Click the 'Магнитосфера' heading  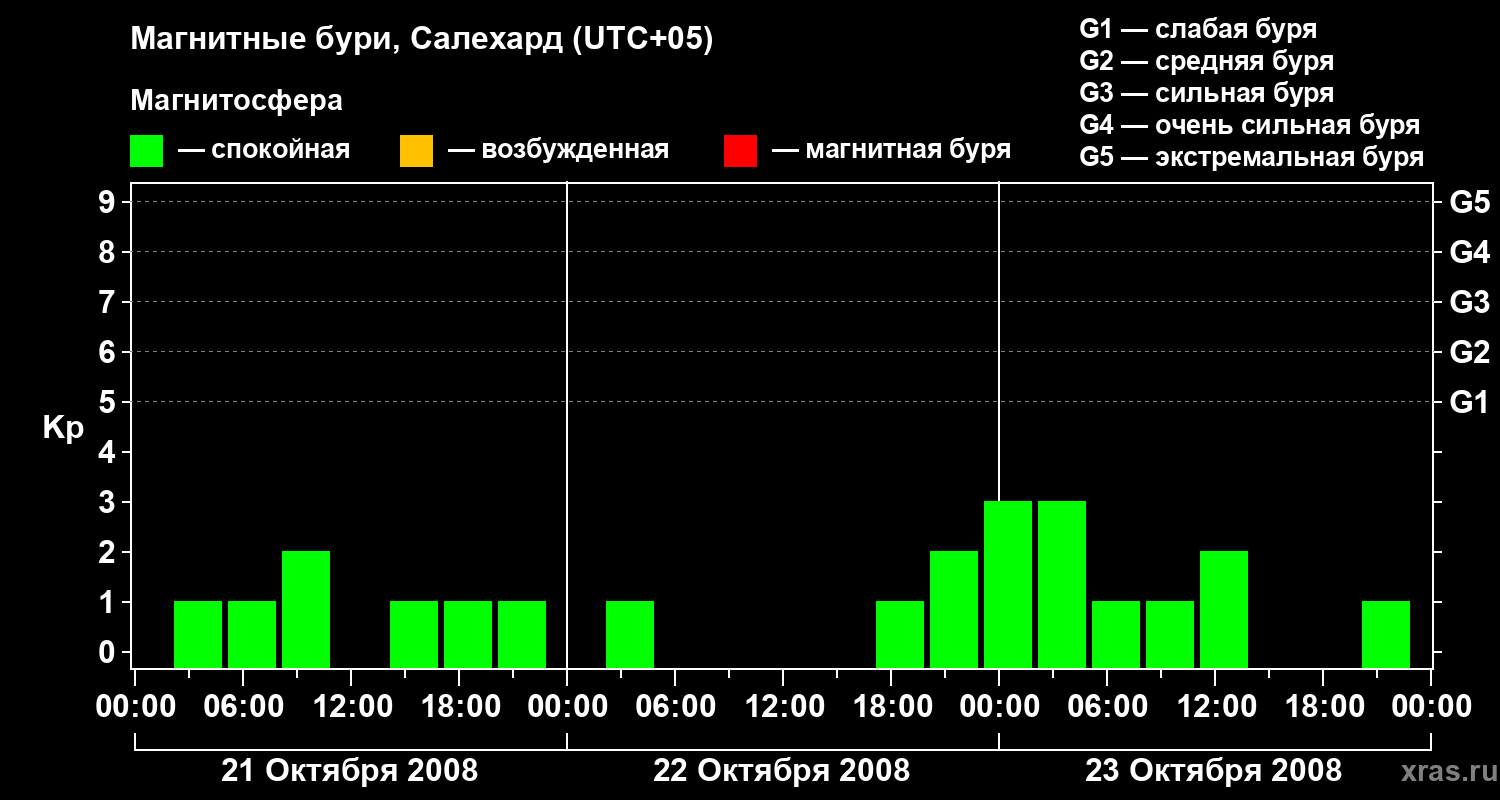[x=236, y=102]
